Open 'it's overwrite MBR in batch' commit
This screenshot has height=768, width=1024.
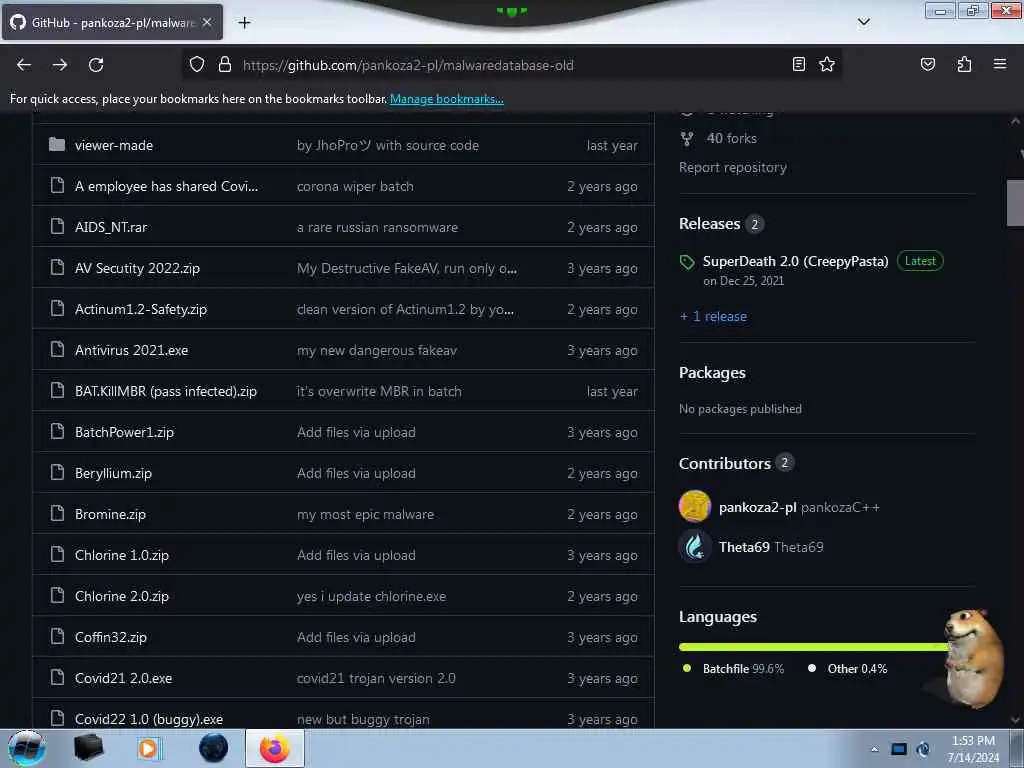[379, 391]
